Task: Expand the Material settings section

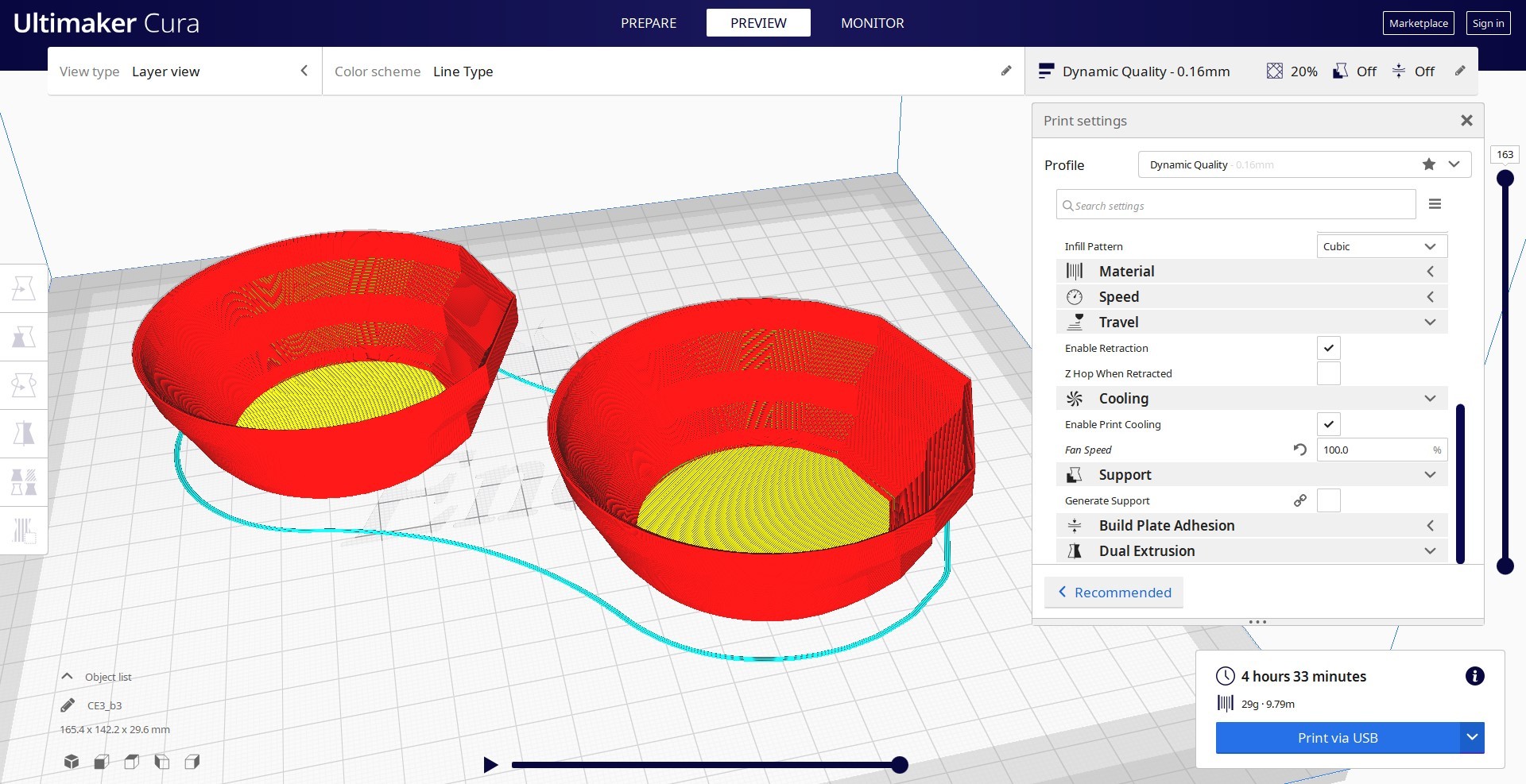Action: click(x=1252, y=271)
